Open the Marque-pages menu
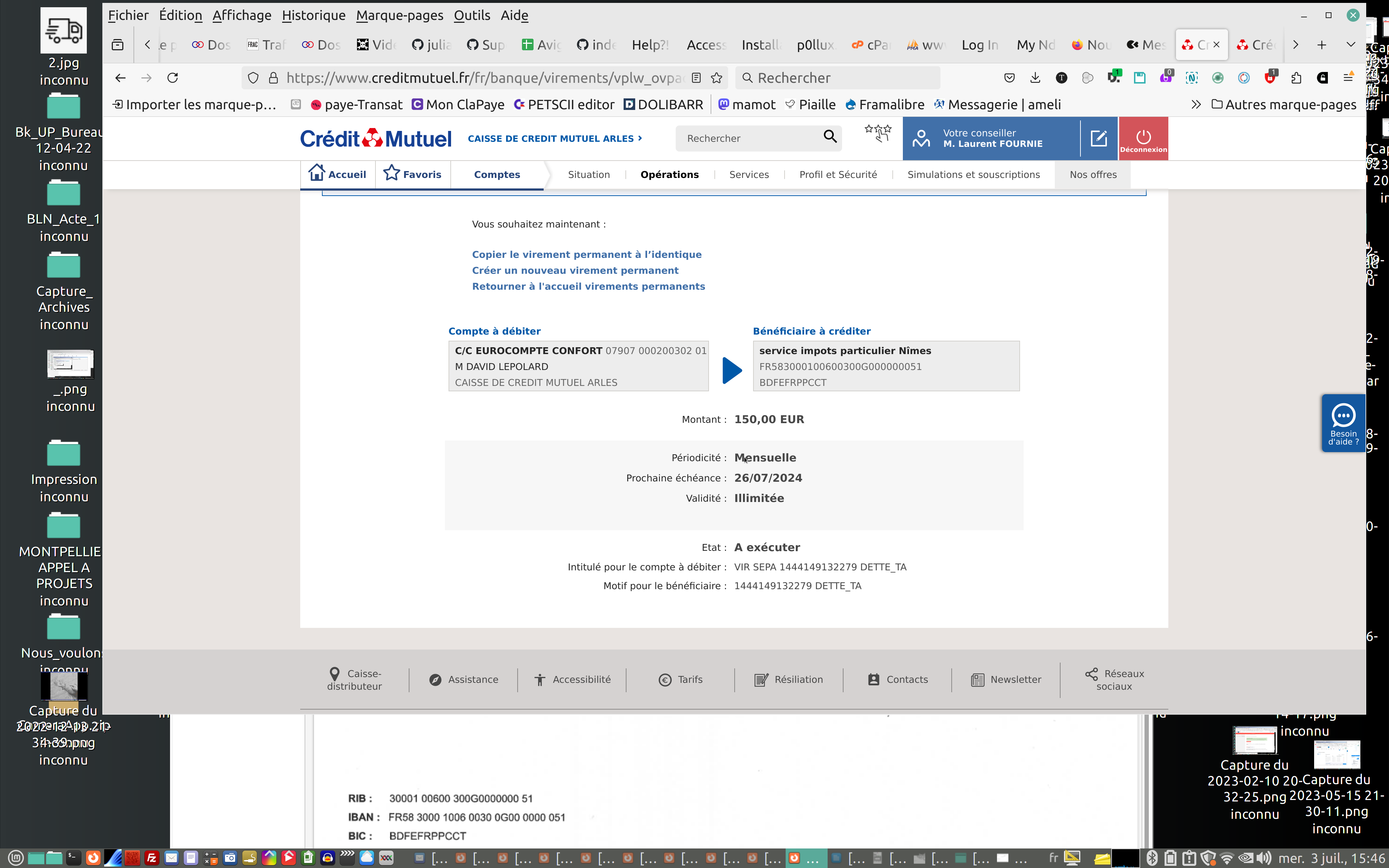 (399, 16)
